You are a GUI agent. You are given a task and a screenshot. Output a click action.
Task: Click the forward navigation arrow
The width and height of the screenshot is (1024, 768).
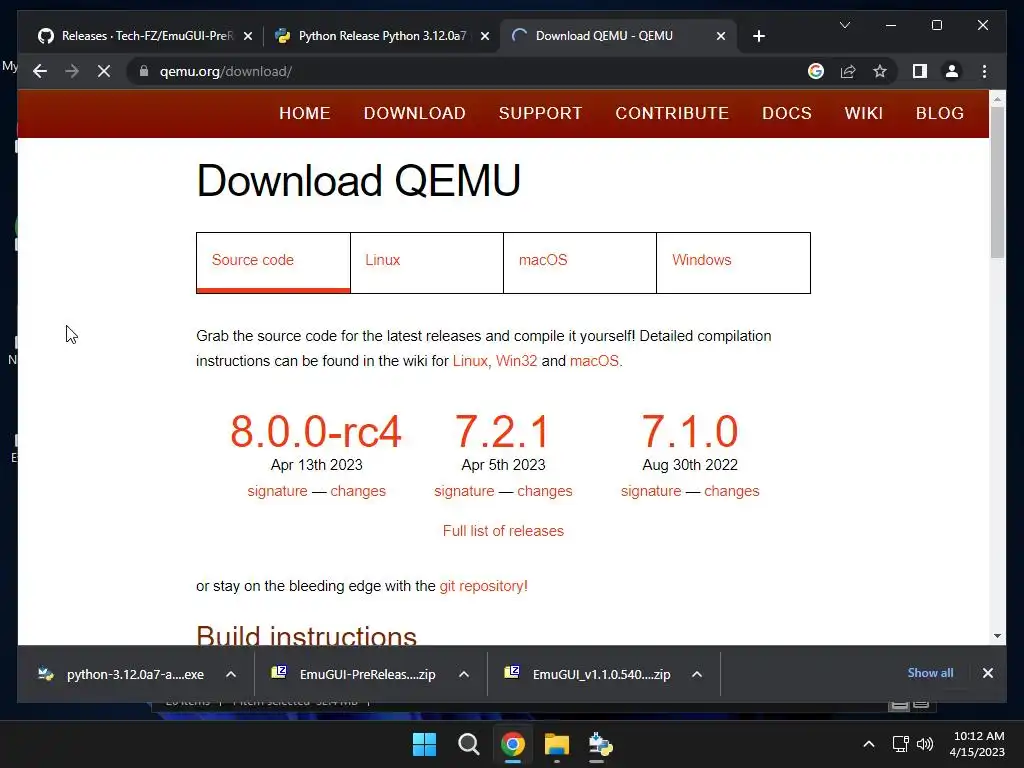pyautogui.click(x=72, y=71)
